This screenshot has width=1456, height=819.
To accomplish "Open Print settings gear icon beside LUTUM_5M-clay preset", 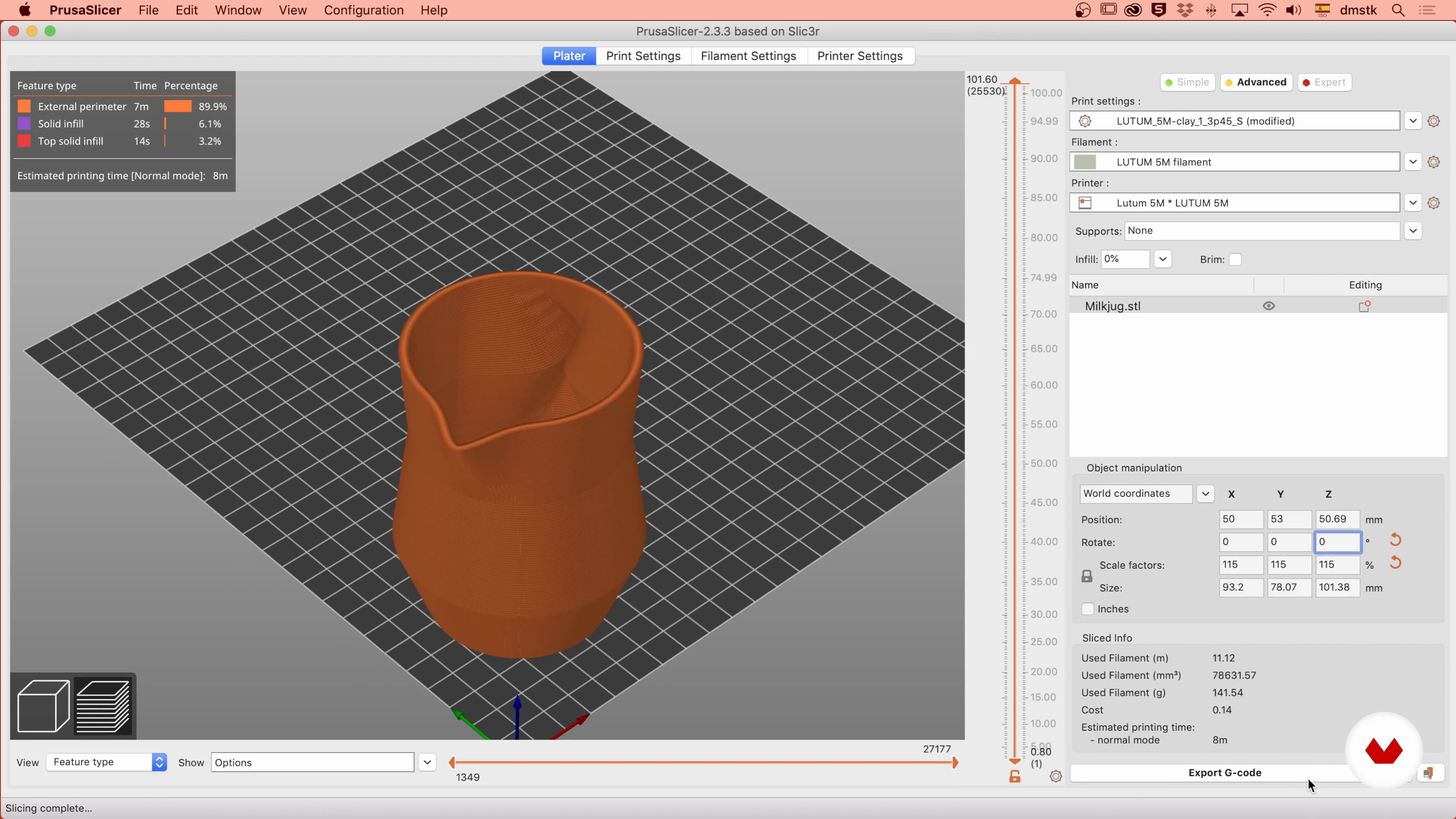I will point(1433,121).
